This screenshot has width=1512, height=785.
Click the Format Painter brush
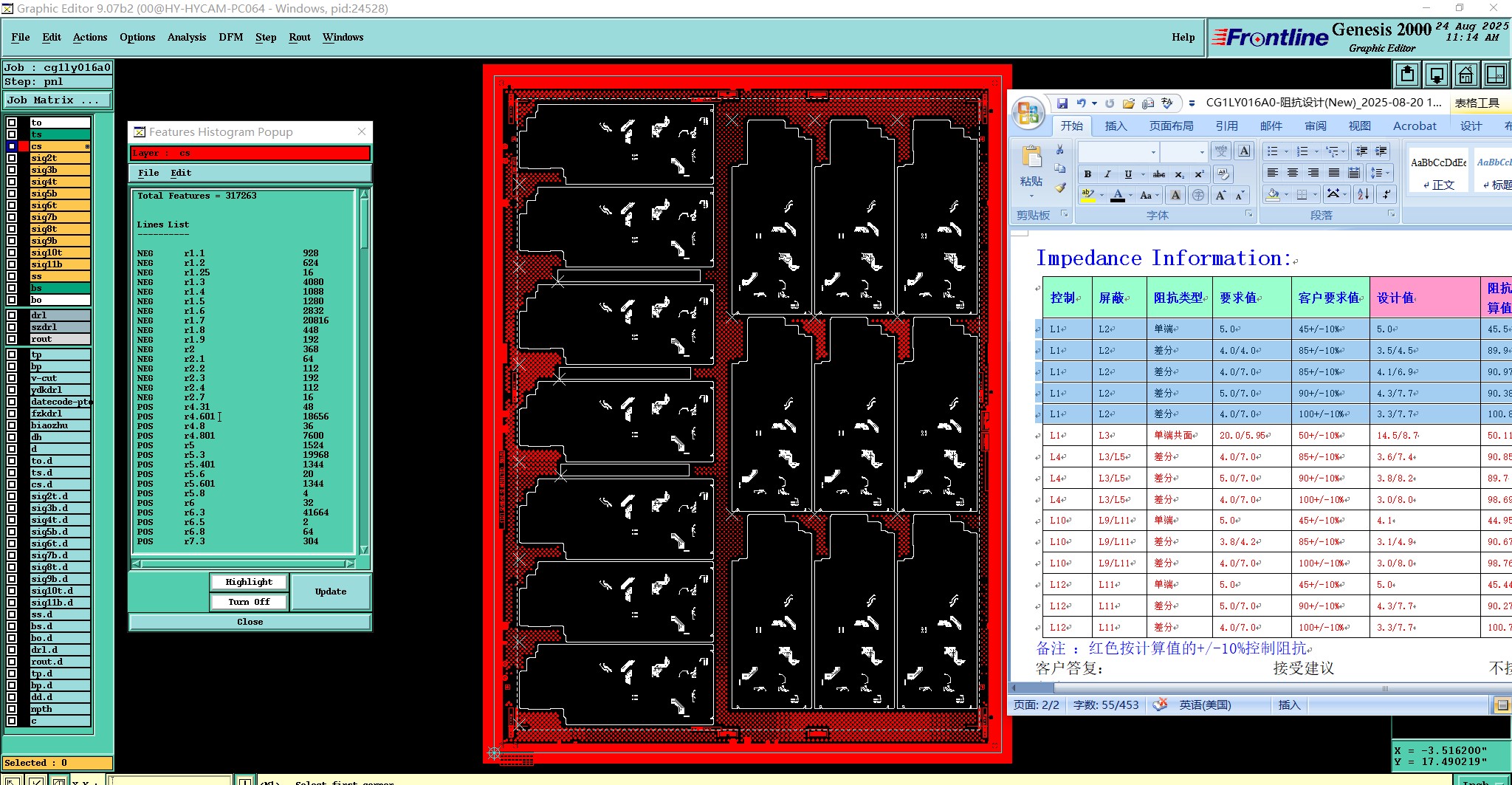tap(1060, 188)
